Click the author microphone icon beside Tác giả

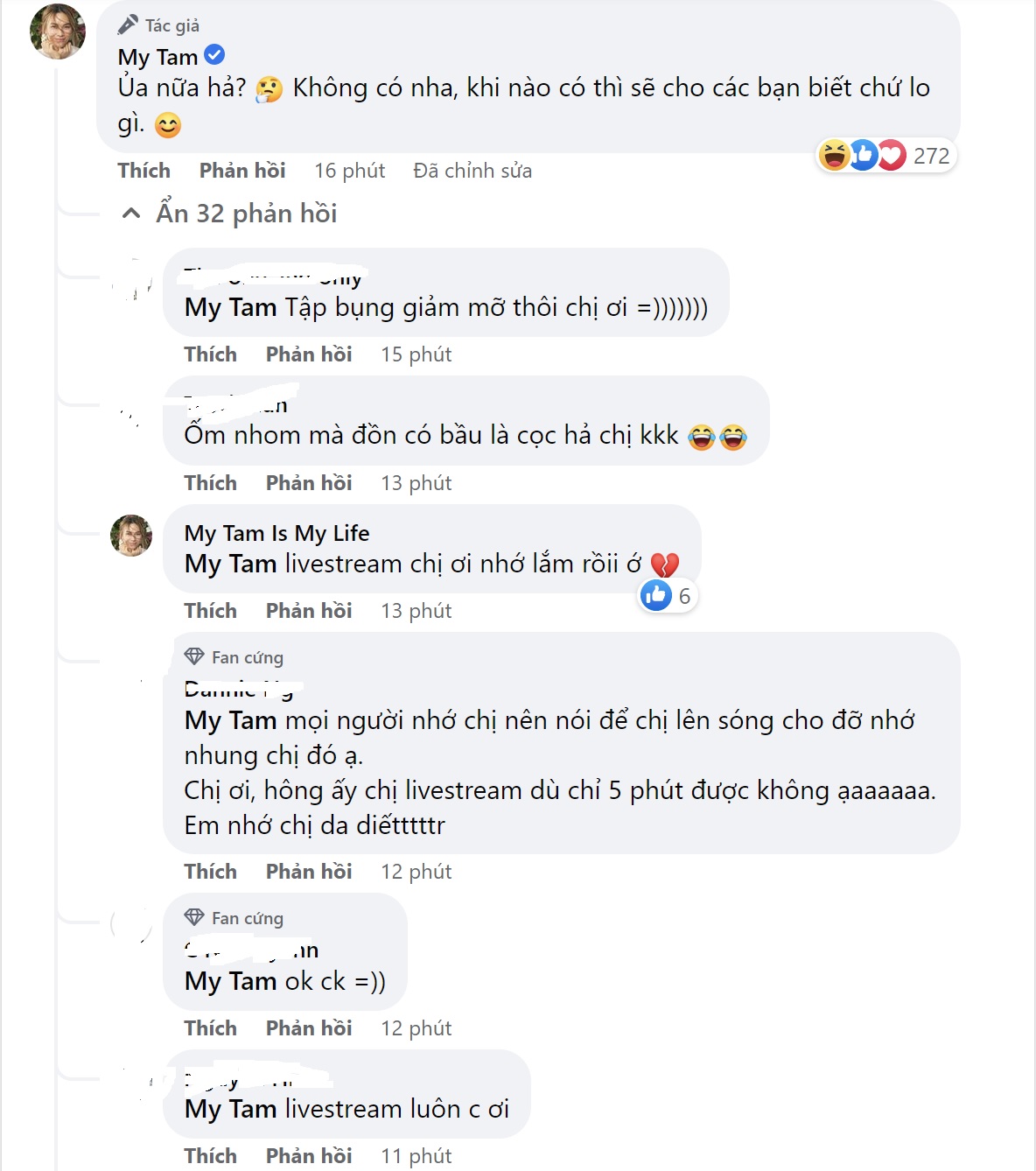coord(128,25)
